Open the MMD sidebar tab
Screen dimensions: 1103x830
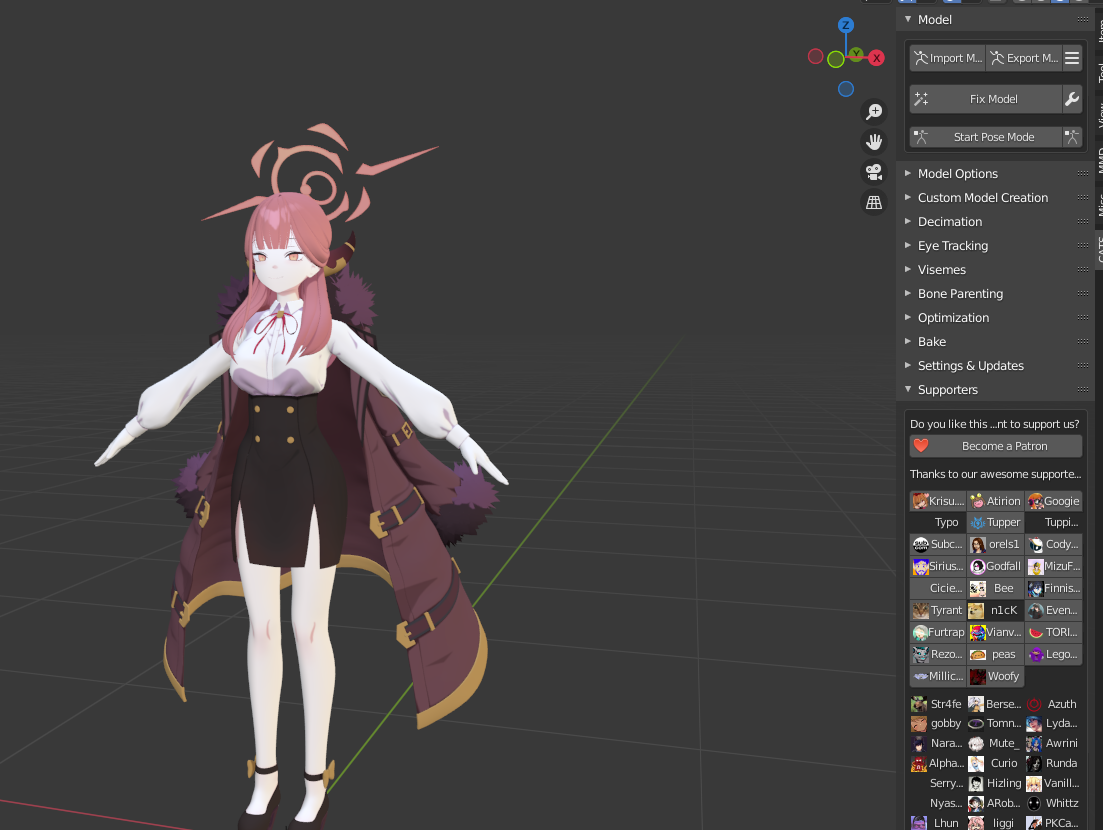1099,161
